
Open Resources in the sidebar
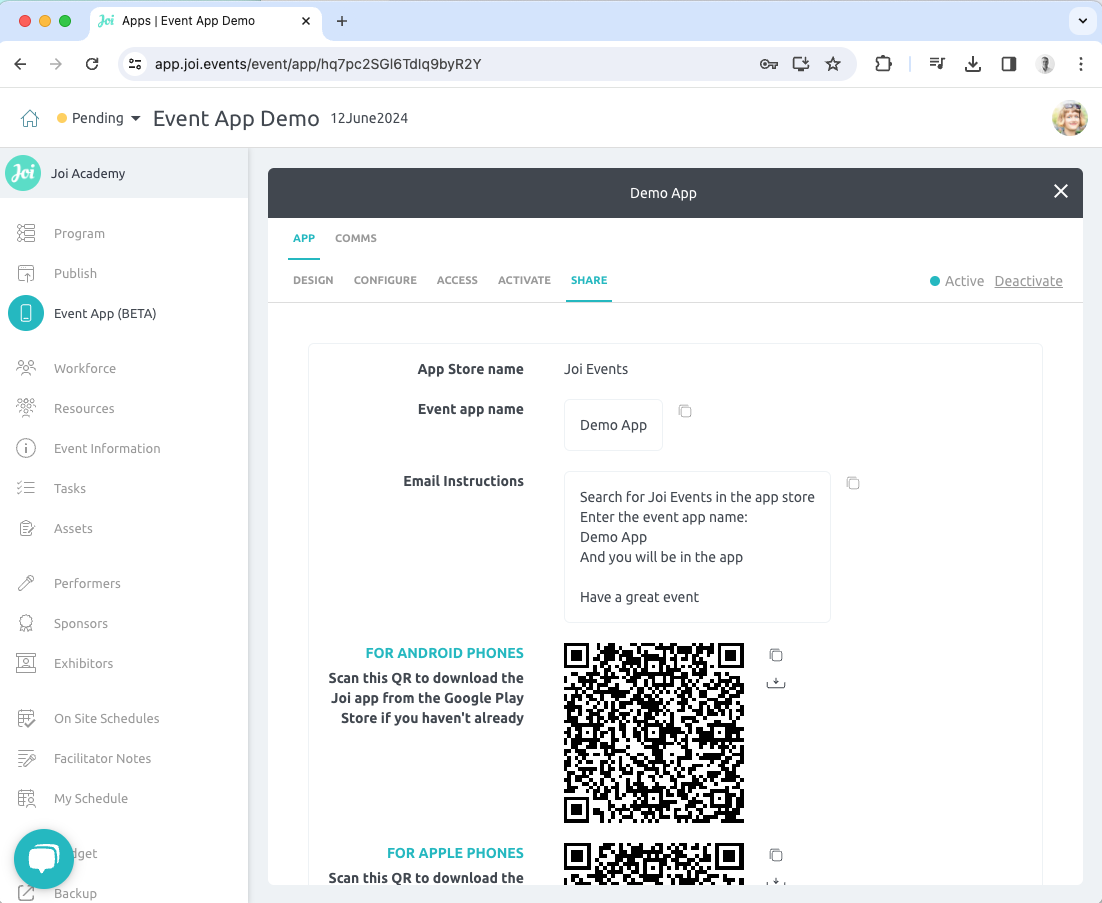[84, 408]
